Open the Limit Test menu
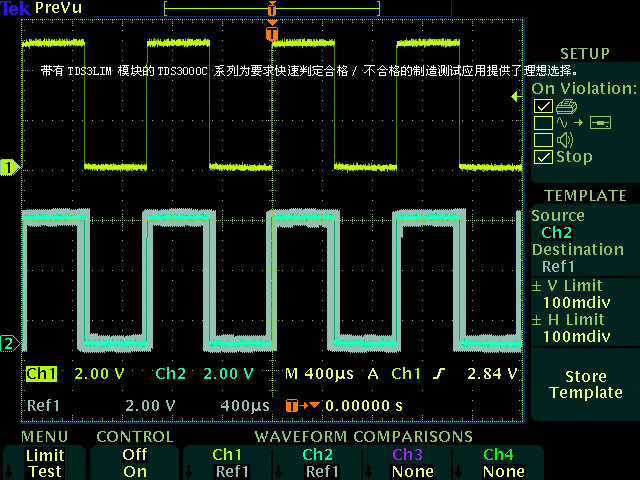Viewport: 640px width, 480px height. [x=44, y=463]
